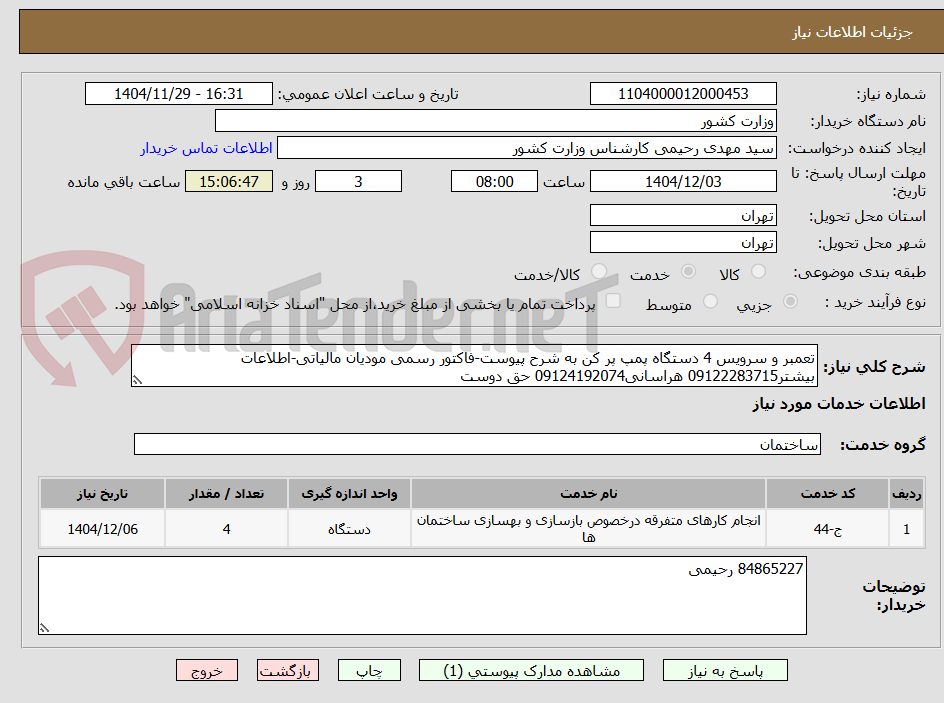Click the بازگشت back button
Viewport: 944px width, 703px height.
point(288,670)
